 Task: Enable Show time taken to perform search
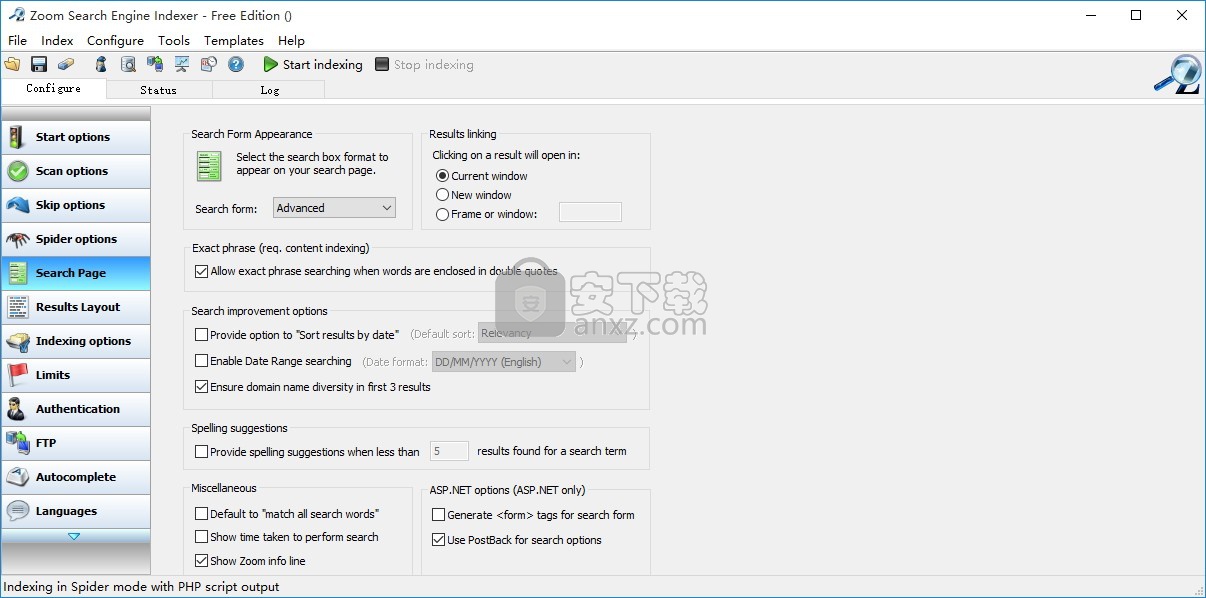[202, 537]
